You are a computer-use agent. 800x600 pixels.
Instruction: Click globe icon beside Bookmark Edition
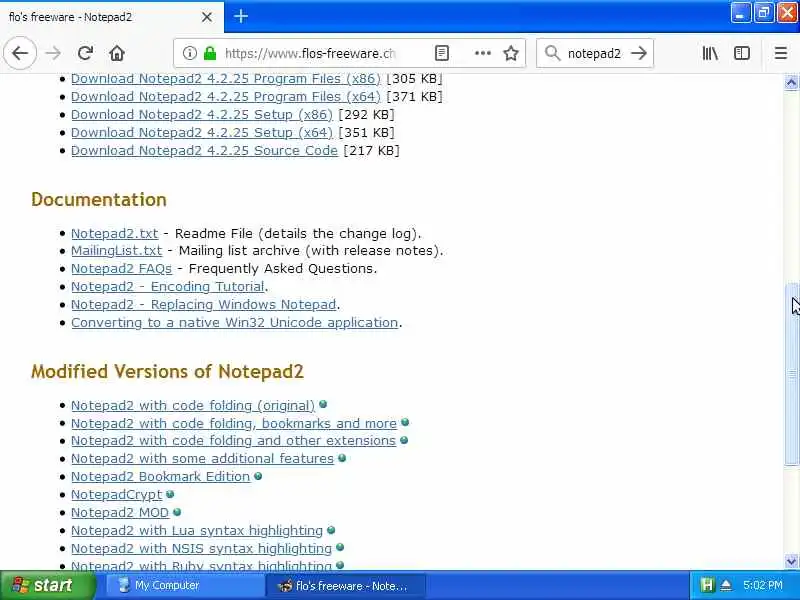tap(258, 476)
